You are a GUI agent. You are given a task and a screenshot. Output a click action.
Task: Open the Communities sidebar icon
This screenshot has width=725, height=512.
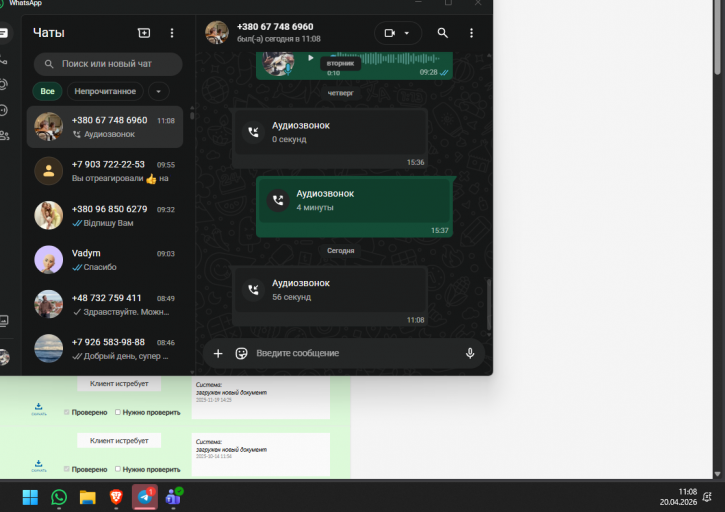(x=4, y=136)
